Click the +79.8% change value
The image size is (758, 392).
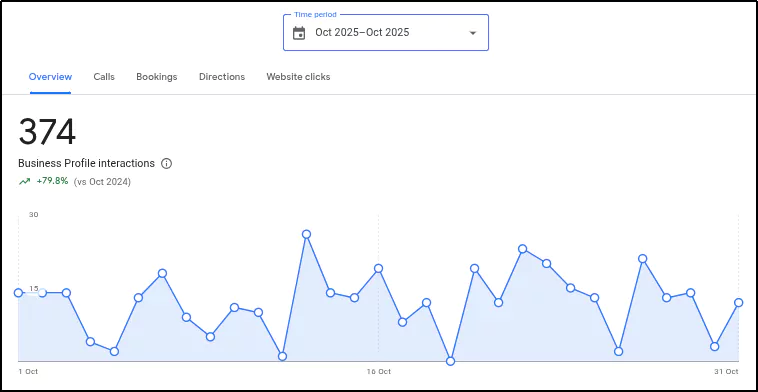52,182
